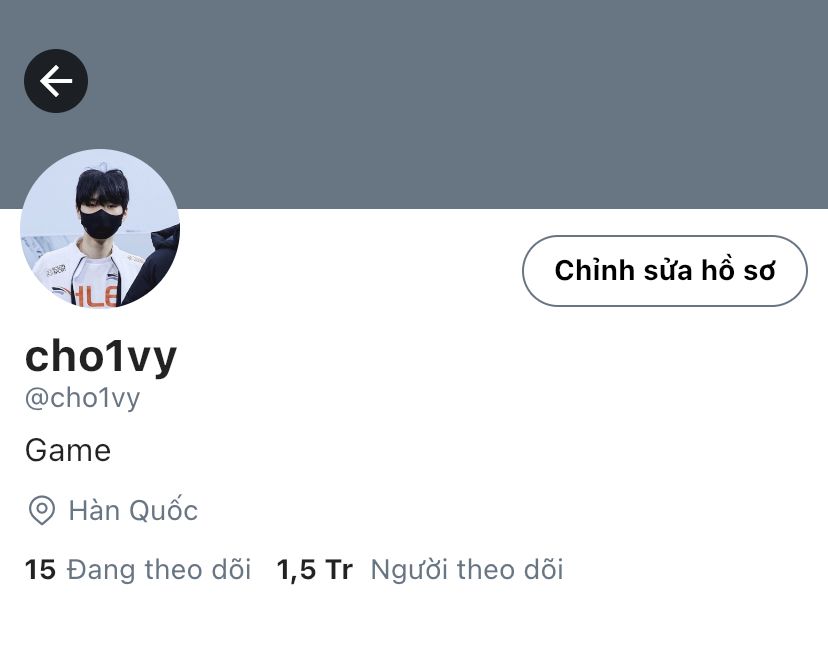Image resolution: width=828 pixels, height=653 pixels.
Task: Click the HLE jersey logo in avatar
Action: coord(95,297)
